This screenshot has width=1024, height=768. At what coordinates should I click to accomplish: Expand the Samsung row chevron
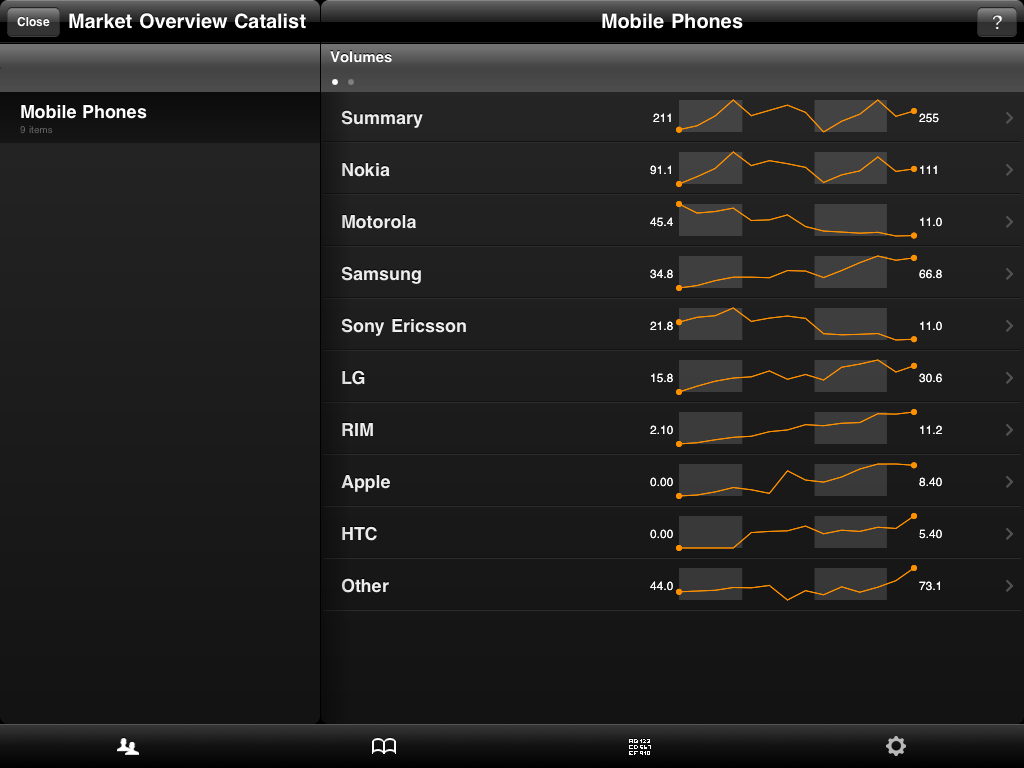(x=1009, y=274)
